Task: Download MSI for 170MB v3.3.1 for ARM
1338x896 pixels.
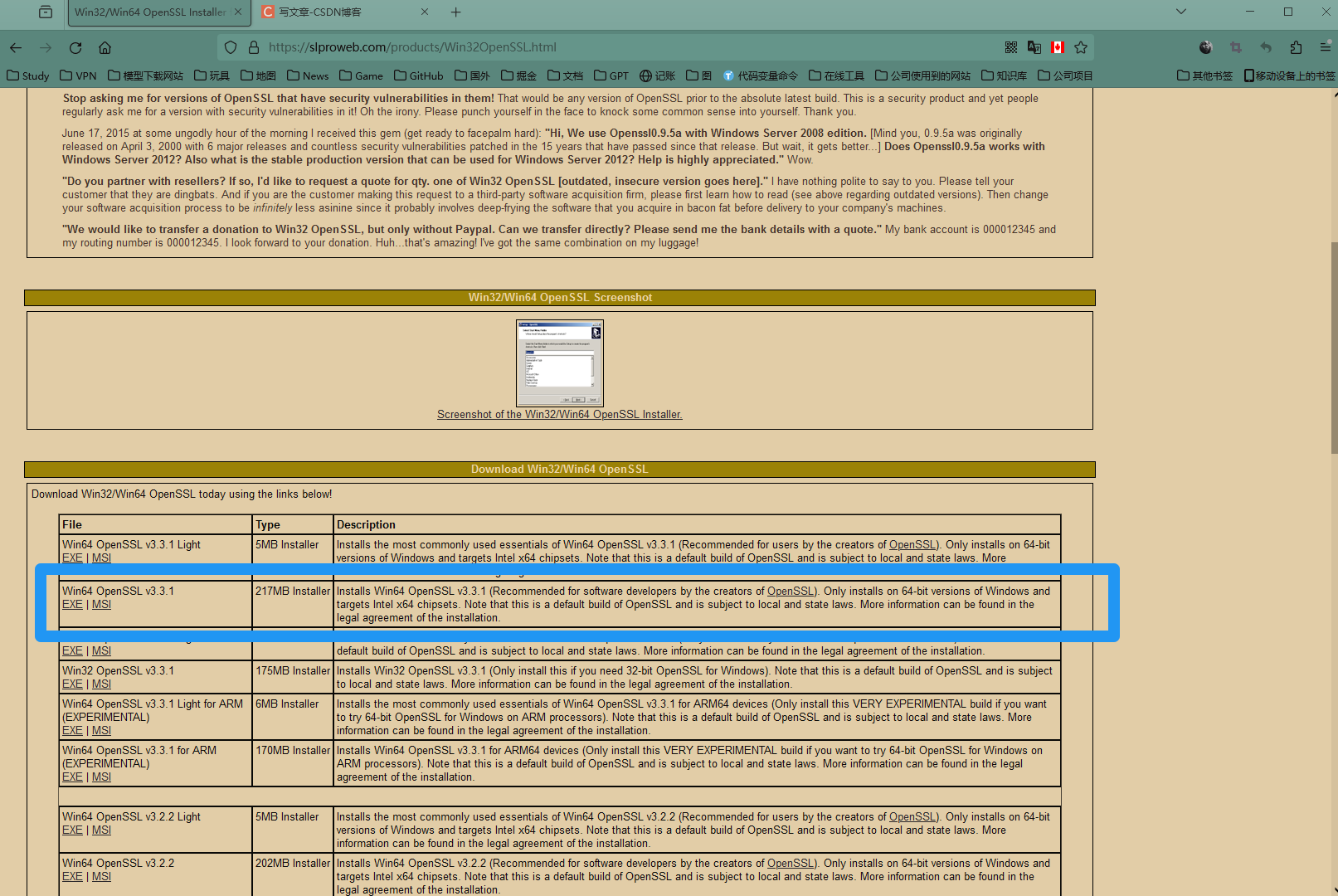Action: tap(101, 777)
